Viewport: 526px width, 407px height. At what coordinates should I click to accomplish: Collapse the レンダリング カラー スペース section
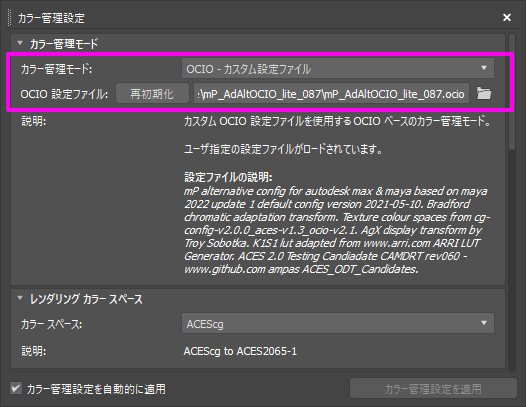[20, 298]
